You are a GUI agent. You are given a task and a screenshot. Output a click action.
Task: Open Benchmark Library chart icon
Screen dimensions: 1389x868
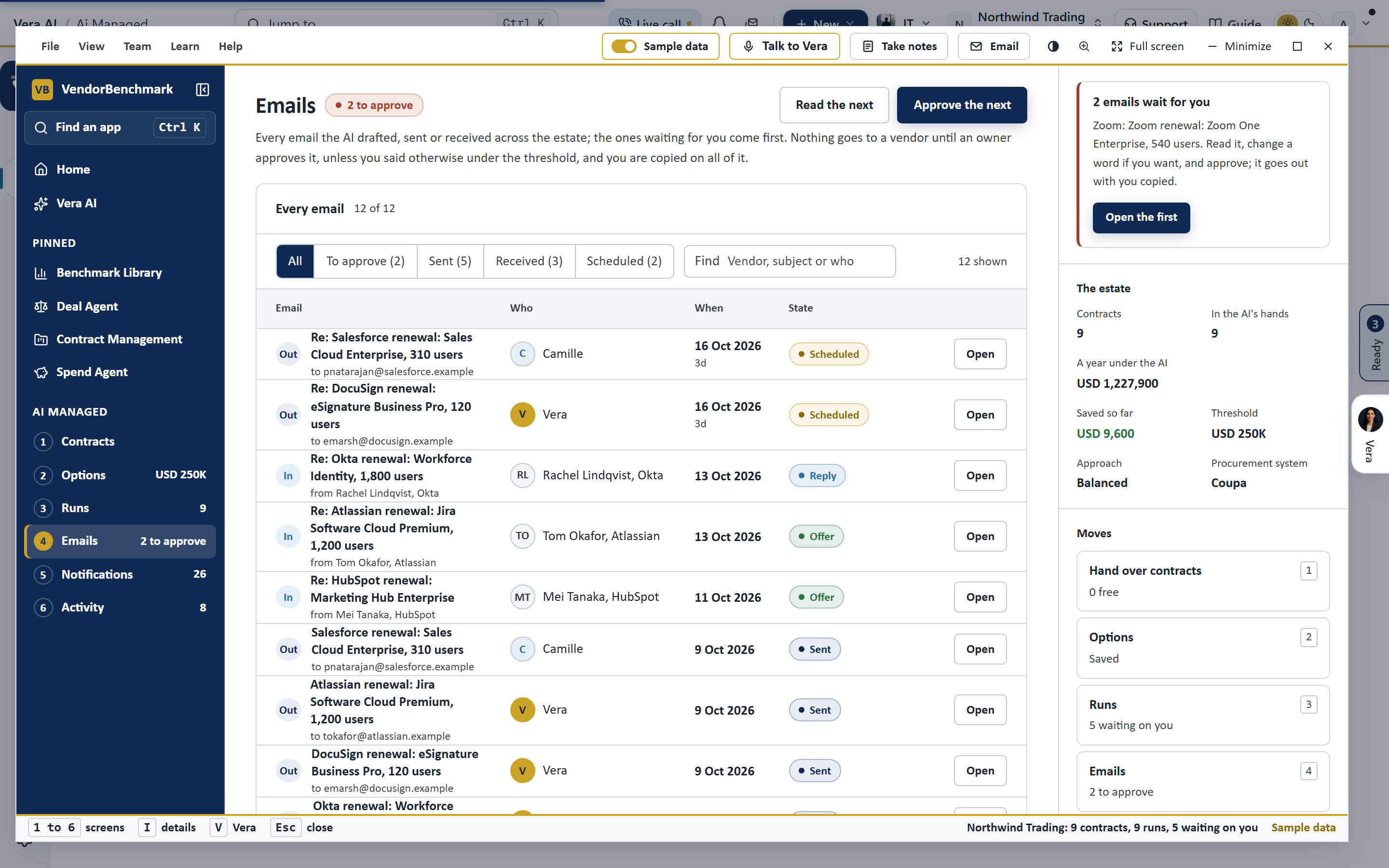[41, 272]
